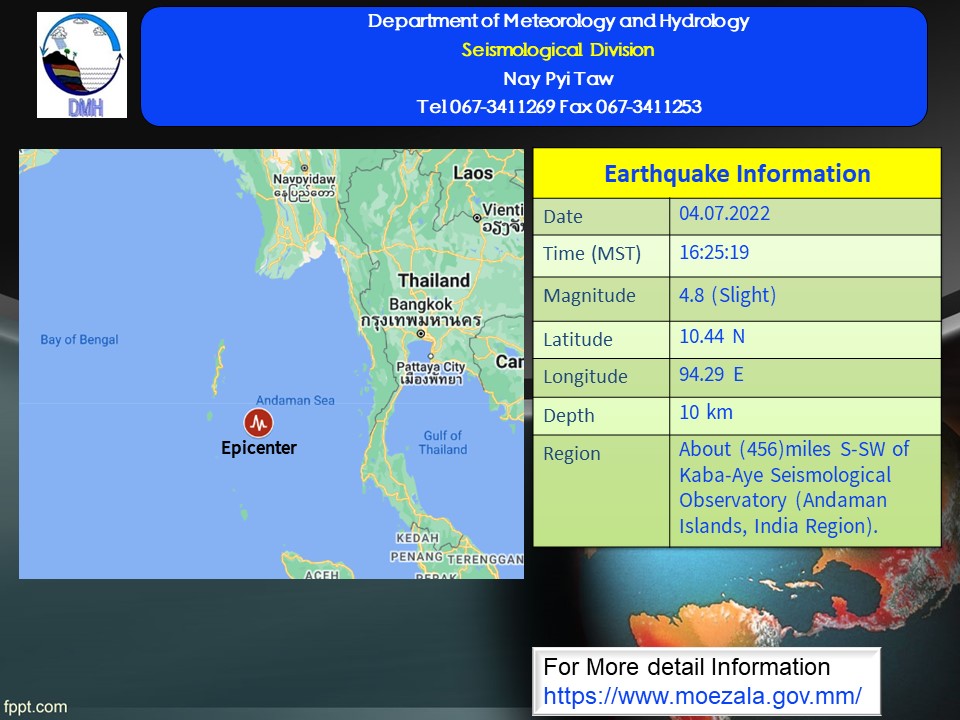Viewport: 960px width, 720px height.
Task: Click the time value '16:25:19'
Action: pos(714,252)
